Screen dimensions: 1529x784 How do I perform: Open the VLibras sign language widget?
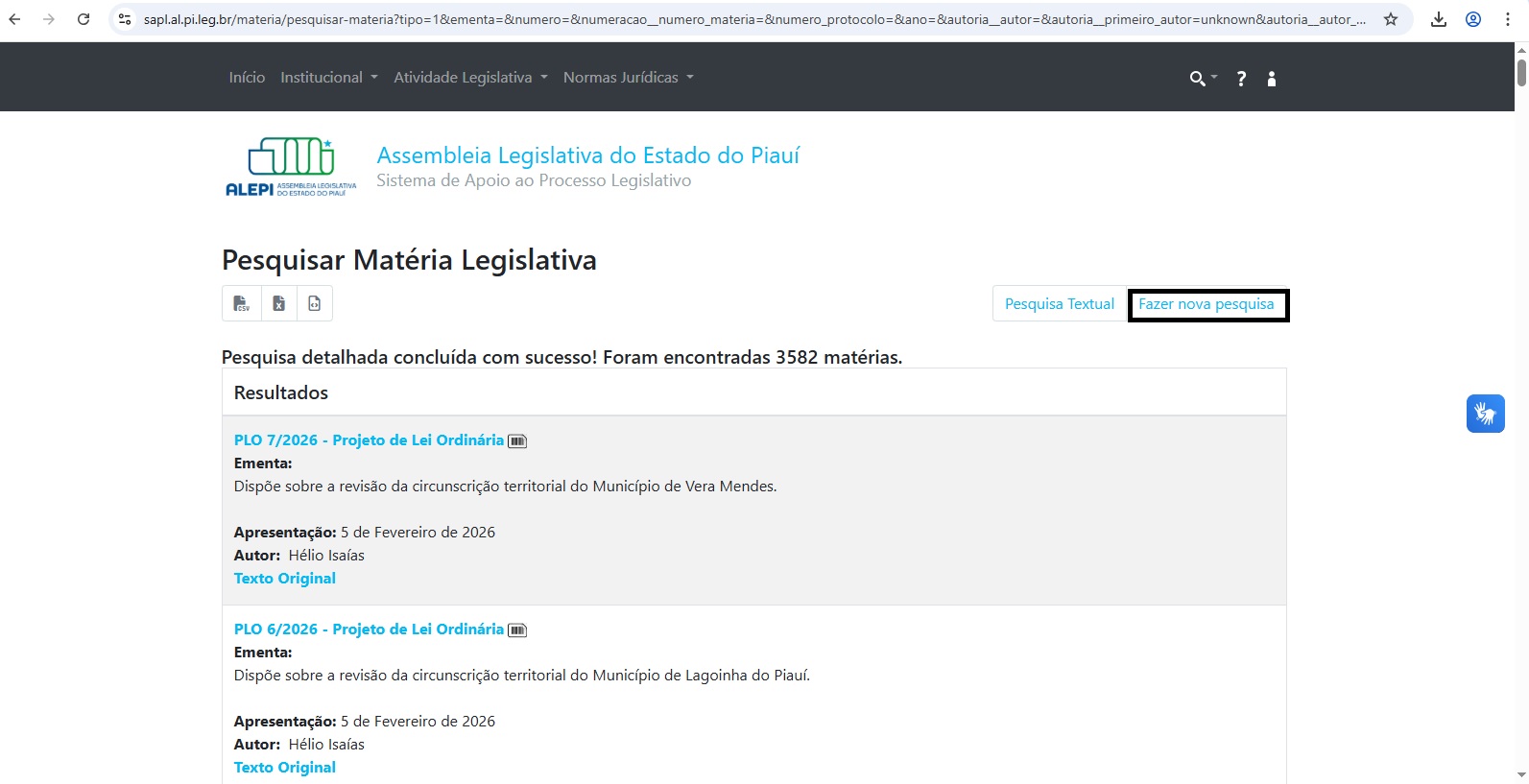[1485, 414]
